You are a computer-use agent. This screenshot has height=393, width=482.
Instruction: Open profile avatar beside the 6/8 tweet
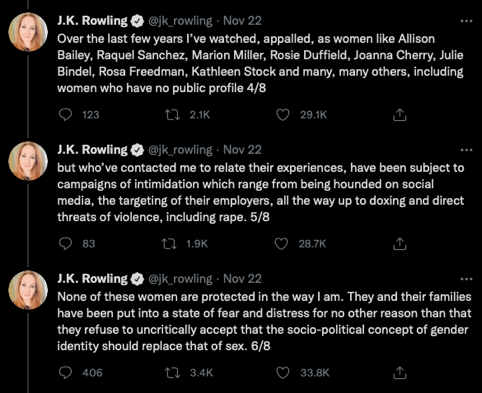tap(28, 290)
